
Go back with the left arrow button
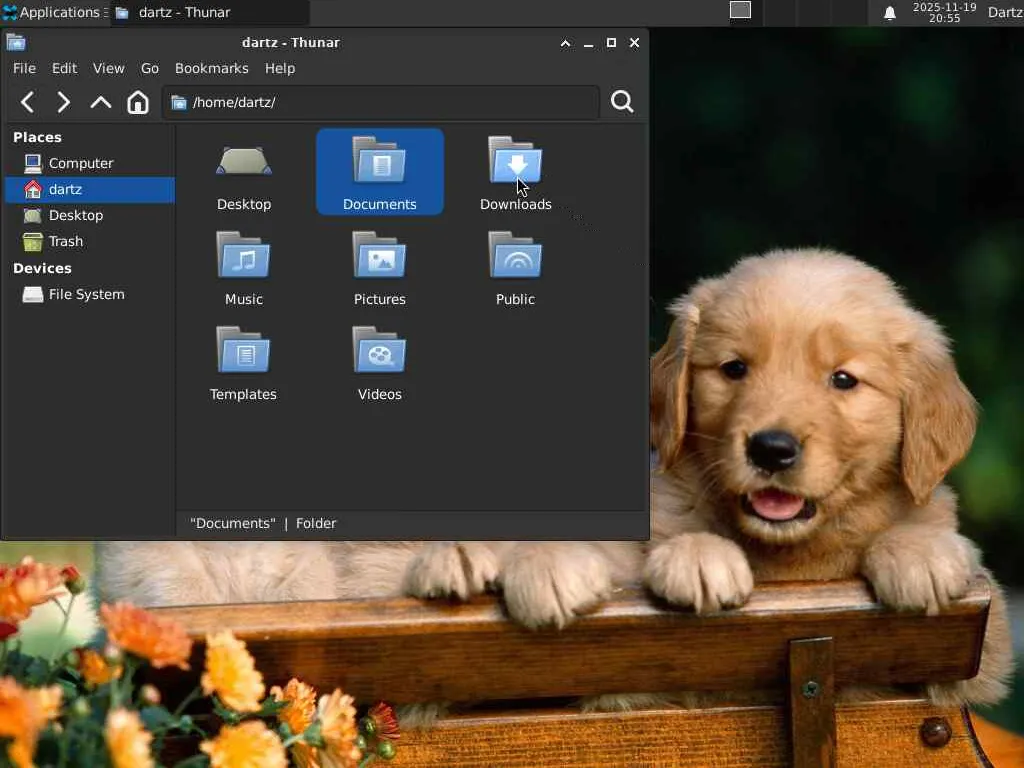pyautogui.click(x=28, y=102)
